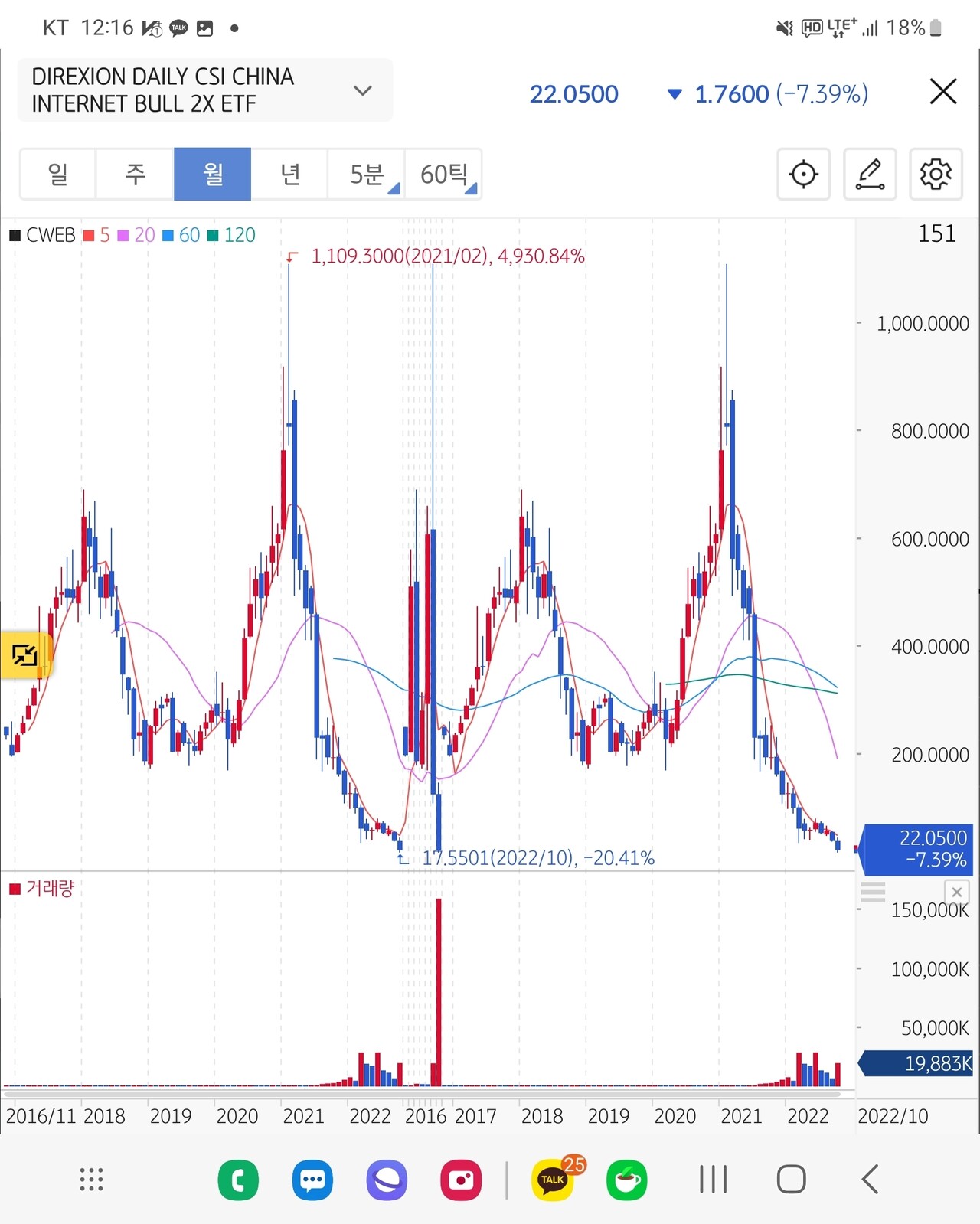Viewport: 980px width, 1224px height.
Task: Open the app drawer grid icon
Action: click(91, 1180)
